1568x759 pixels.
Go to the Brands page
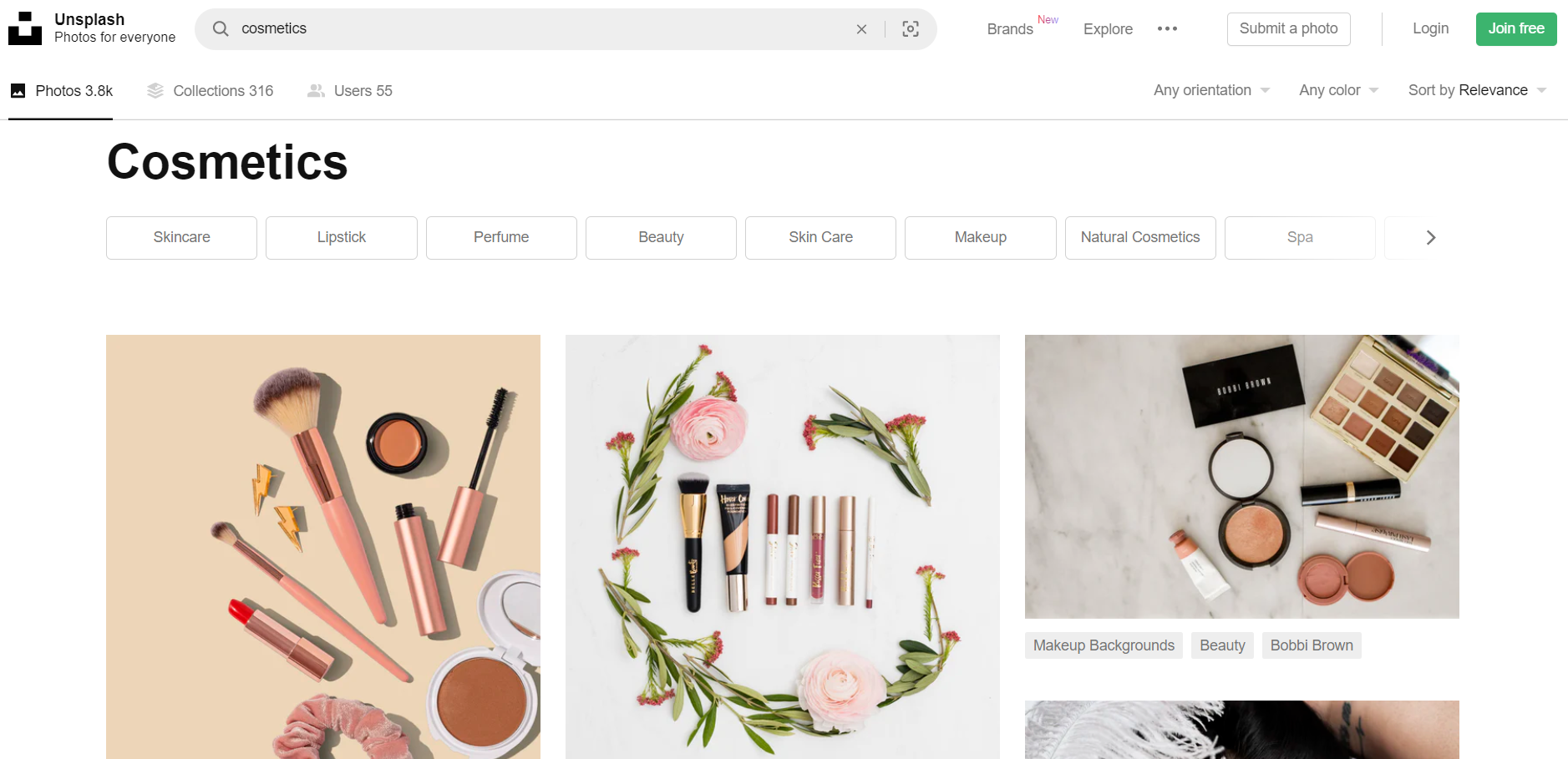pyautogui.click(x=1010, y=29)
